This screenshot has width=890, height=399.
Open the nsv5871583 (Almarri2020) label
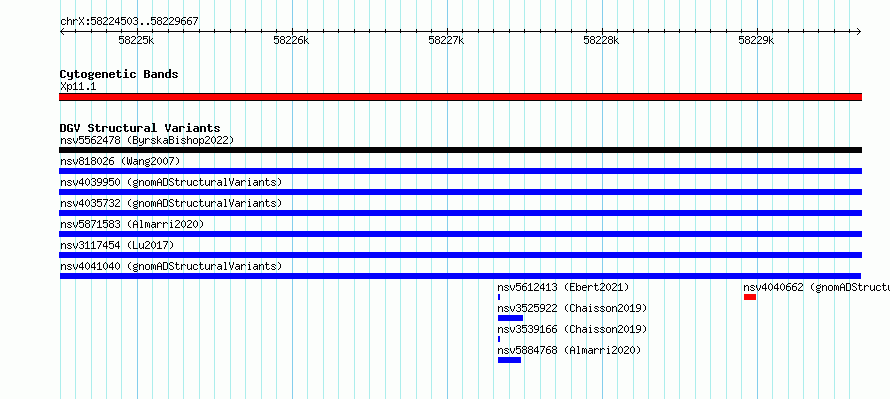coord(132,224)
